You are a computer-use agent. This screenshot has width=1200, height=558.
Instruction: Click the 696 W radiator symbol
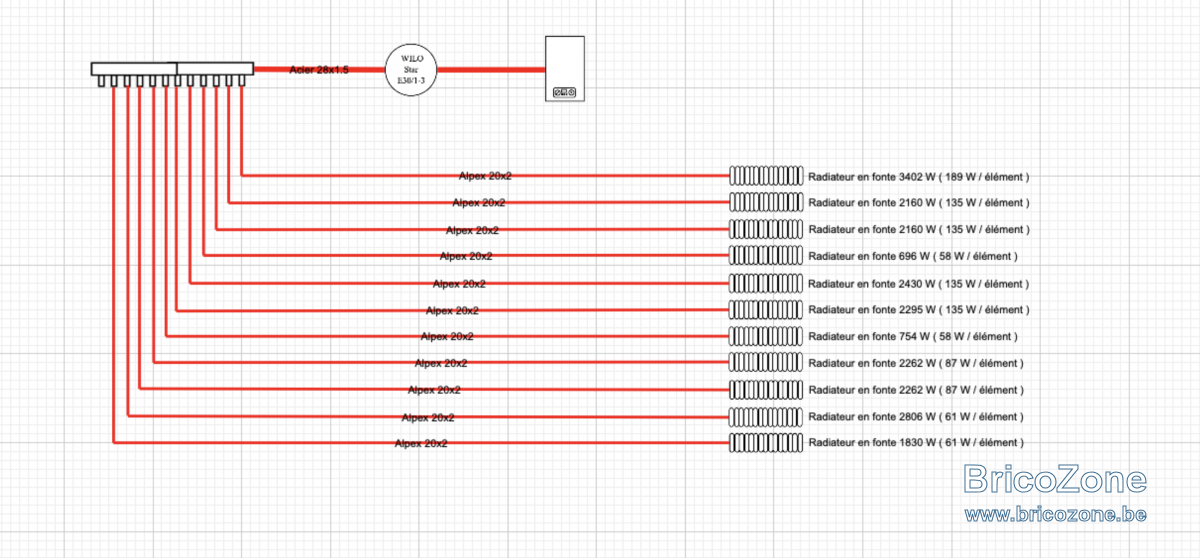pyautogui.click(x=765, y=255)
